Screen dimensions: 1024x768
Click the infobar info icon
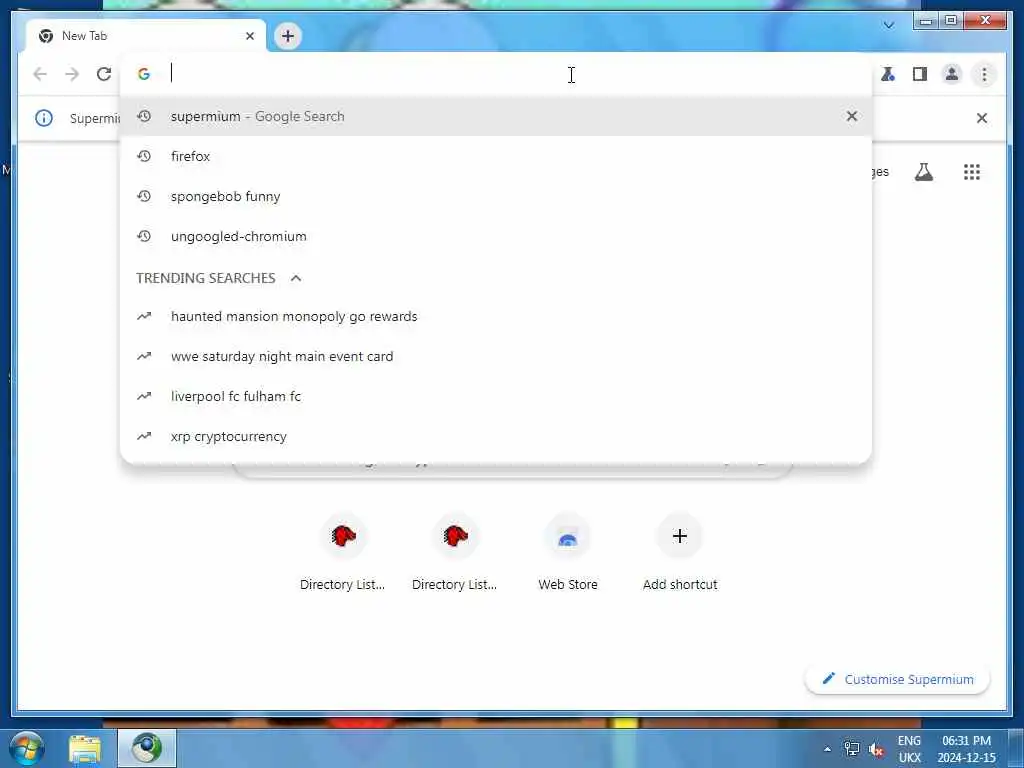(44, 118)
